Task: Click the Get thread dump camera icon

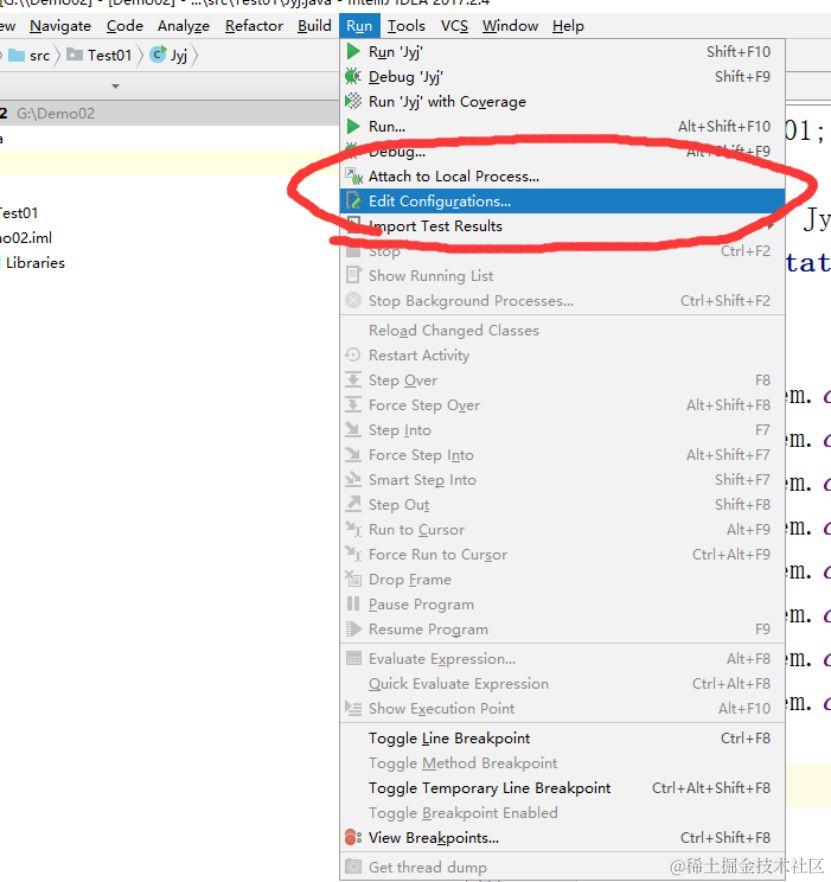Action: pyautogui.click(x=353, y=867)
